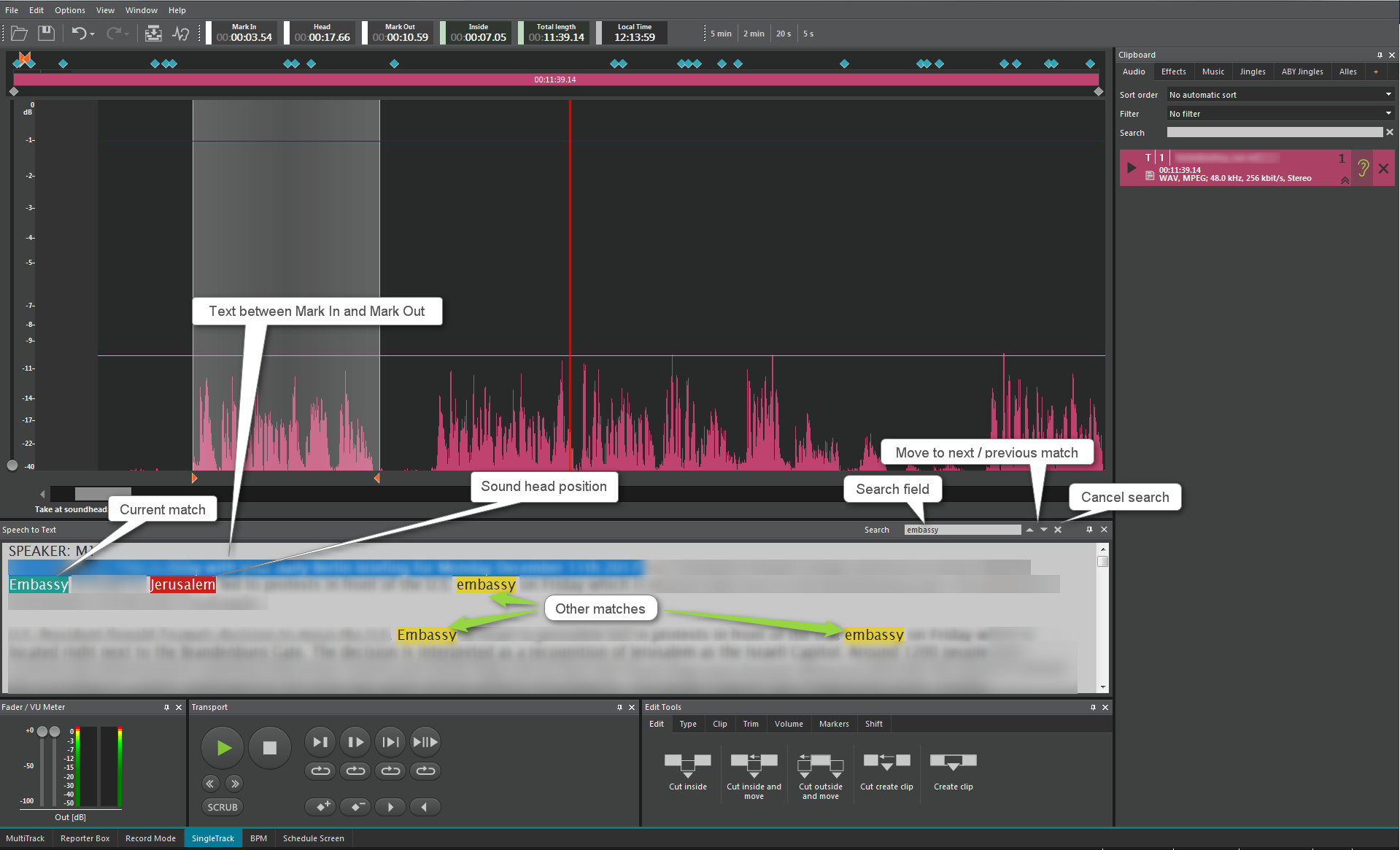Set zoom to 5 min
Screen dimensions: 1400x850
tap(721, 34)
